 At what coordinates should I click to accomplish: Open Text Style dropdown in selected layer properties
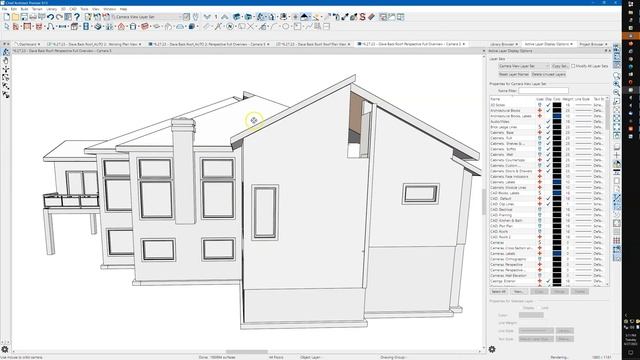click(536, 339)
